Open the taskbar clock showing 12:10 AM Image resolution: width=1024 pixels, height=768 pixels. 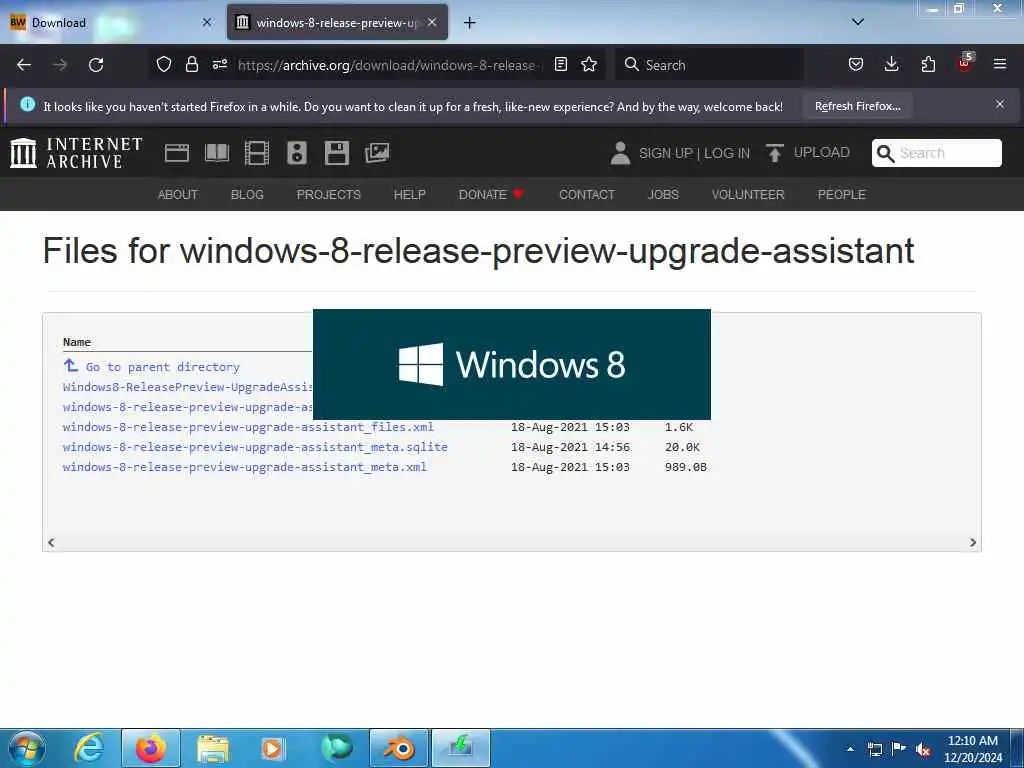point(972,749)
